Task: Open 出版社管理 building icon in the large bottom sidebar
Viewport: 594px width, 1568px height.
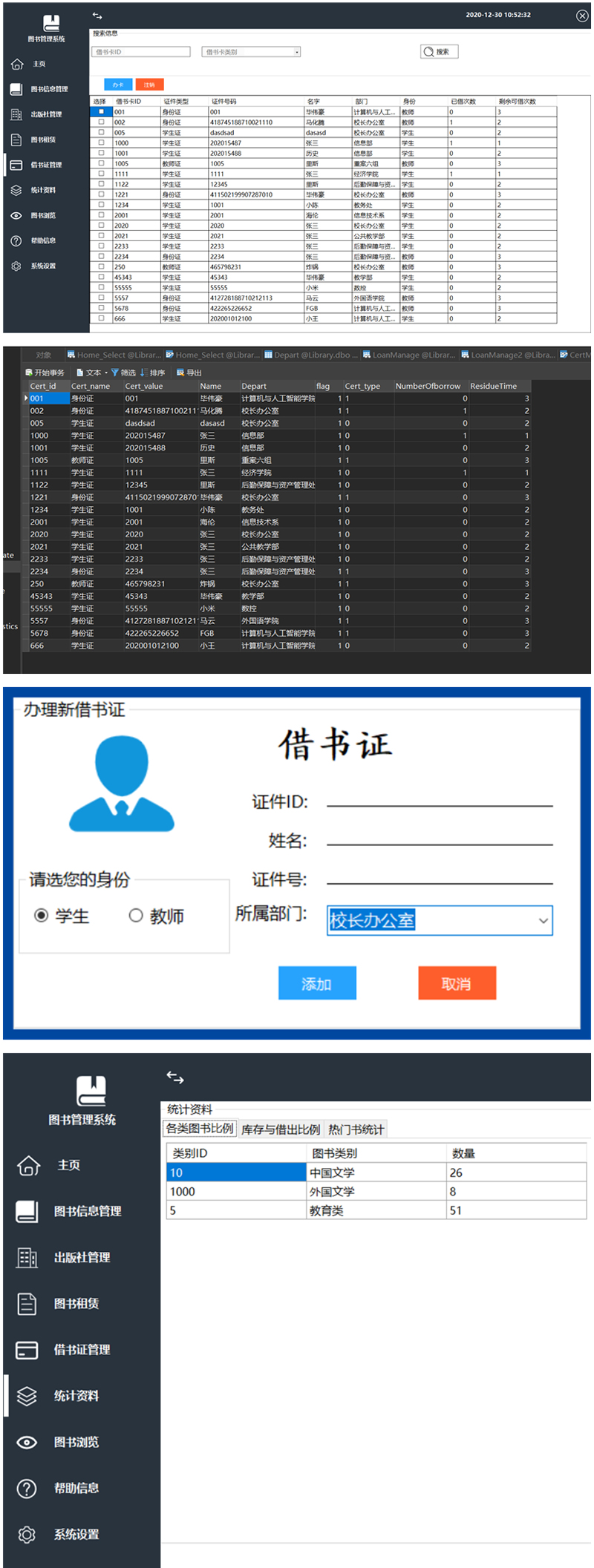Action: (27, 1257)
